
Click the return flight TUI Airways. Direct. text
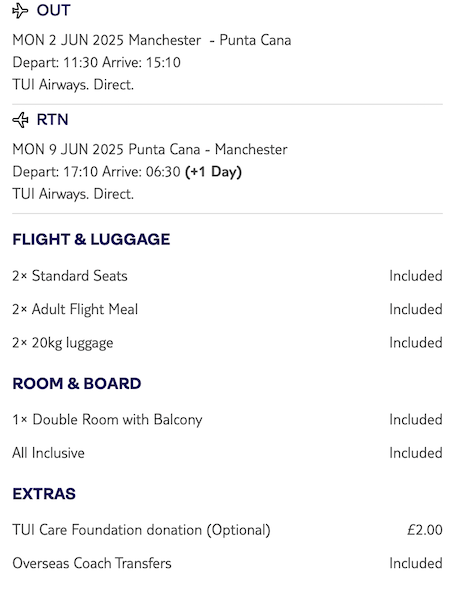[x=73, y=194]
